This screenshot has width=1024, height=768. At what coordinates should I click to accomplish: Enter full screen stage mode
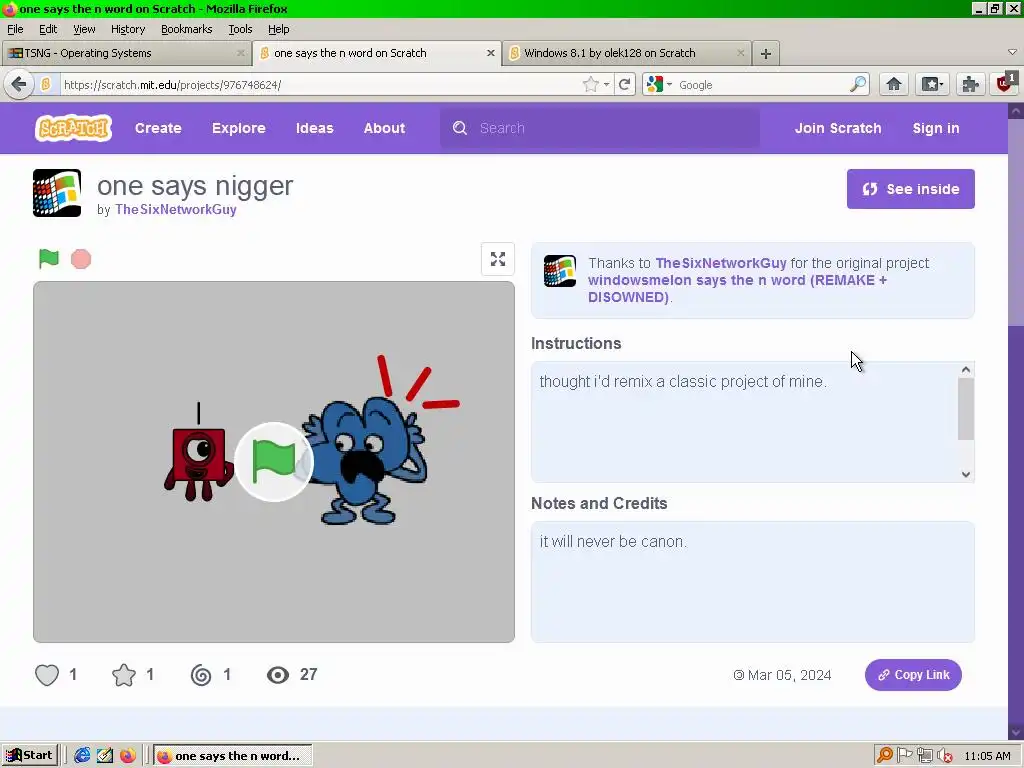pos(498,259)
